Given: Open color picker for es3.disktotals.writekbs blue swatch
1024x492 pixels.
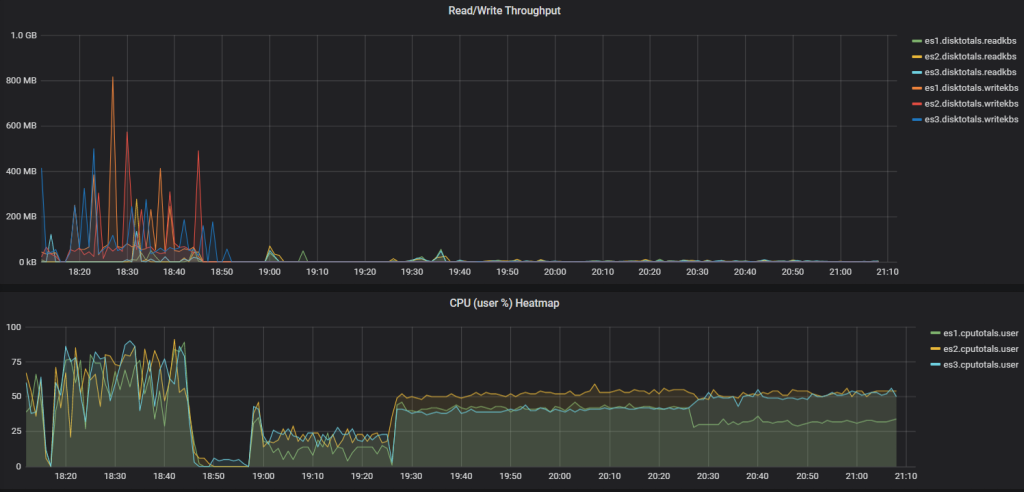Looking at the screenshot, I should [916, 120].
